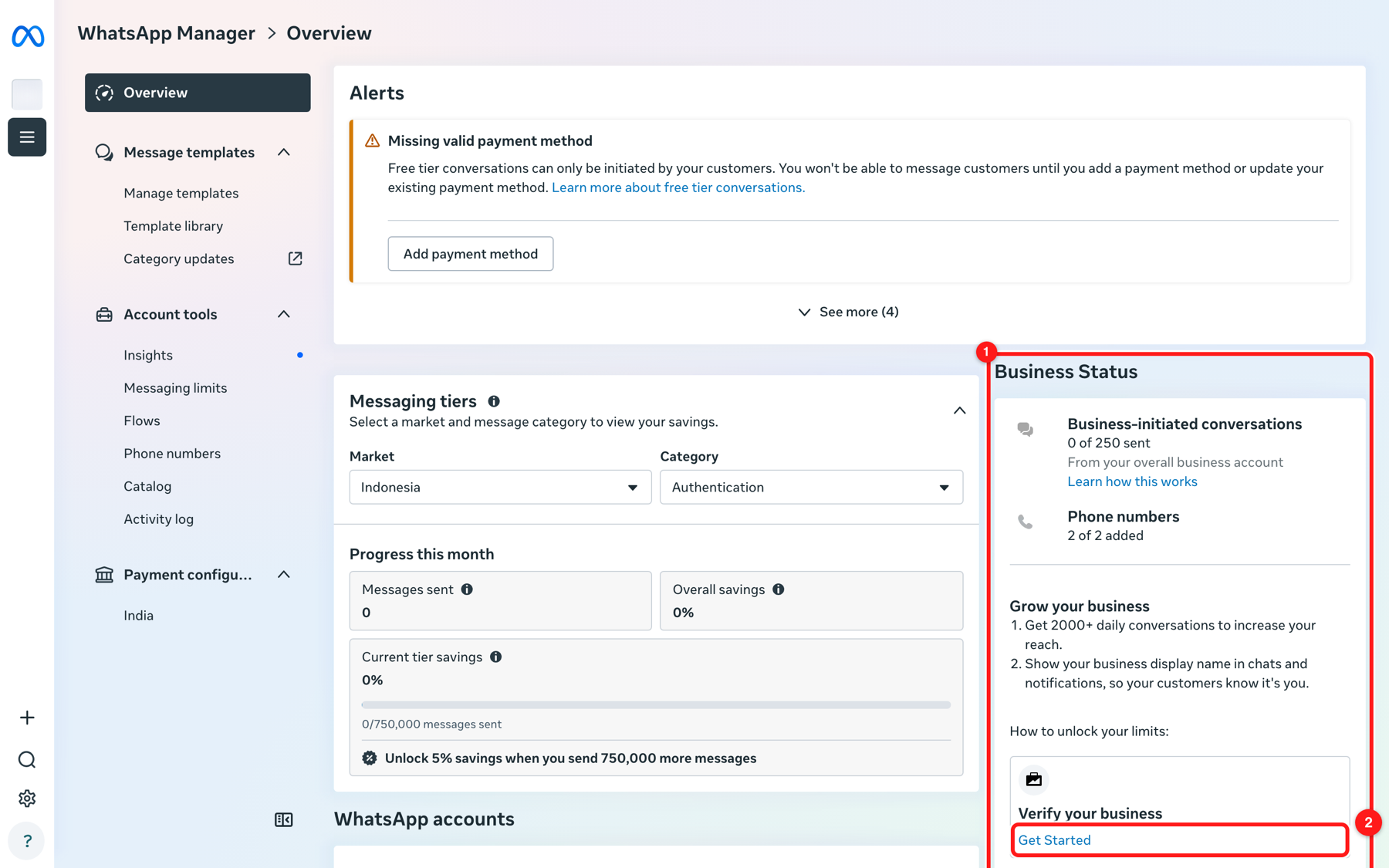Click the Overall savings value box

pyautogui.click(x=811, y=601)
